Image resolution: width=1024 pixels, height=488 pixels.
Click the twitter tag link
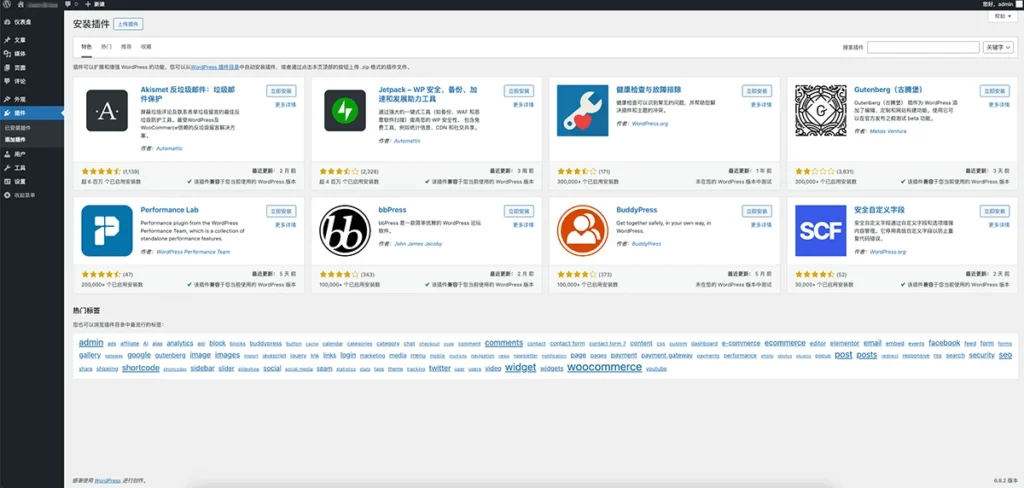[x=440, y=368]
